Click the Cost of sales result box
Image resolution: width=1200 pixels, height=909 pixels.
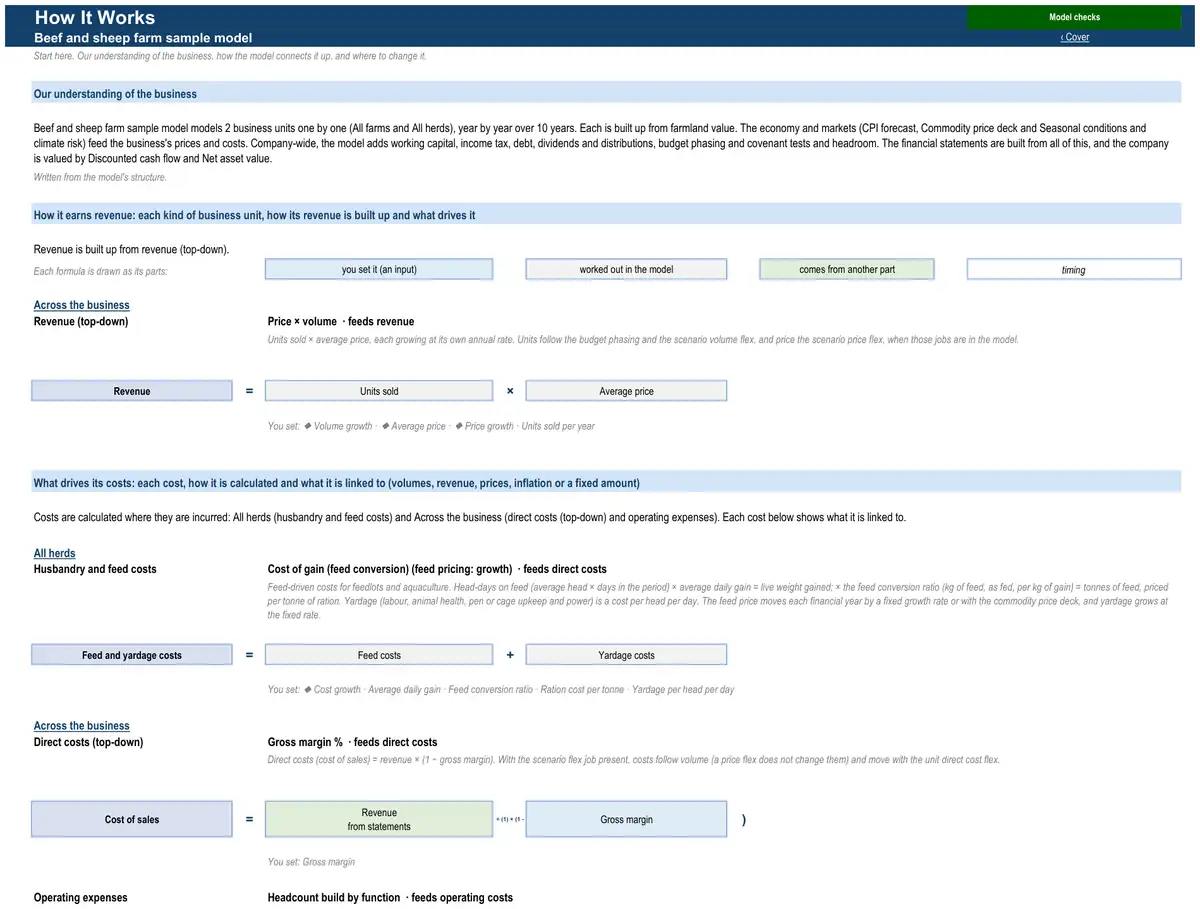coord(132,819)
